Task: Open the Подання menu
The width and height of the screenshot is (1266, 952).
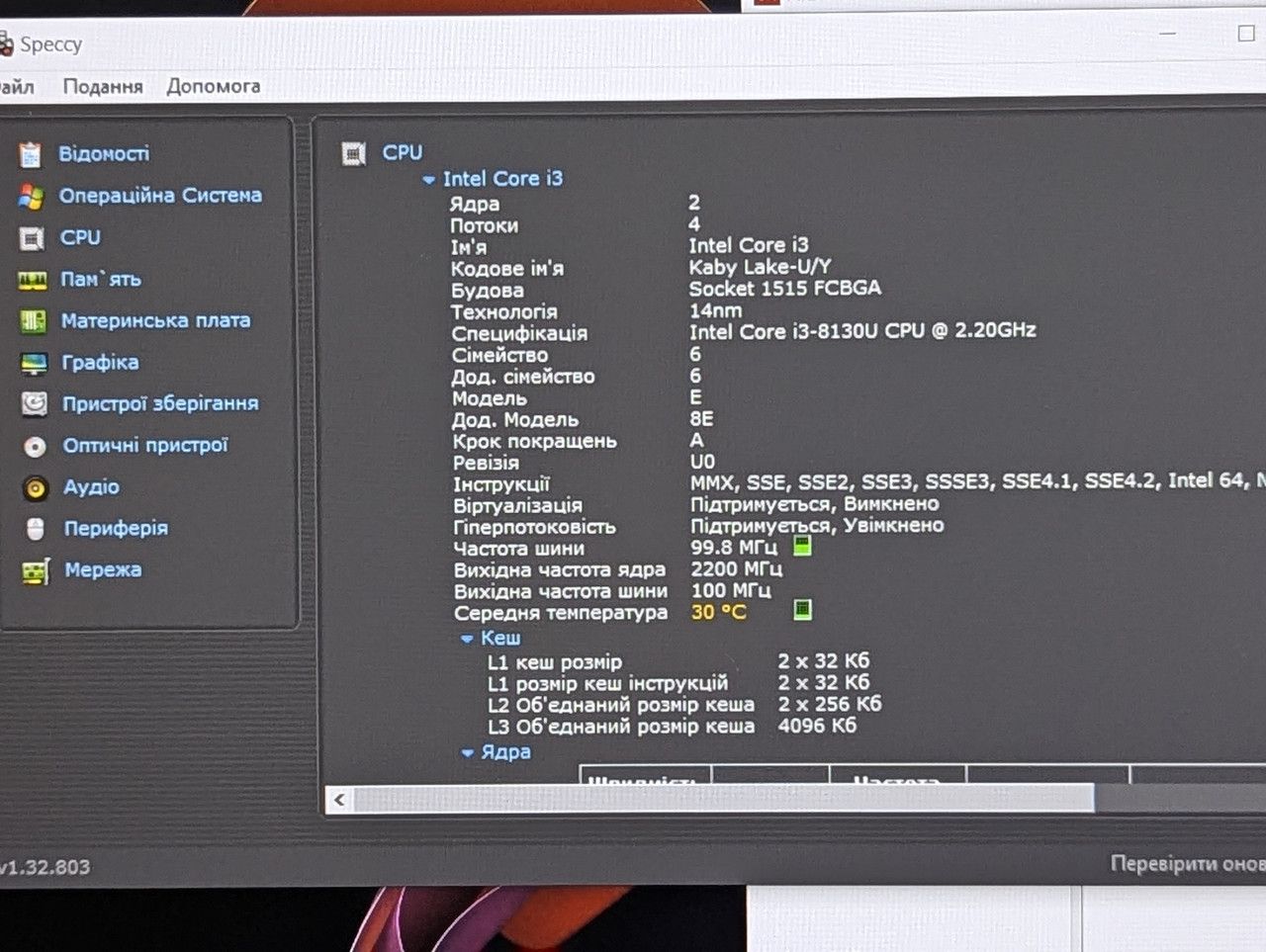Action: coord(103,87)
